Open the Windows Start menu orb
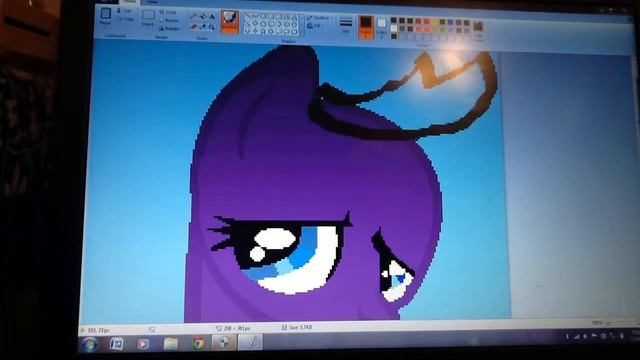This screenshot has height=360, width=640. coord(89,344)
